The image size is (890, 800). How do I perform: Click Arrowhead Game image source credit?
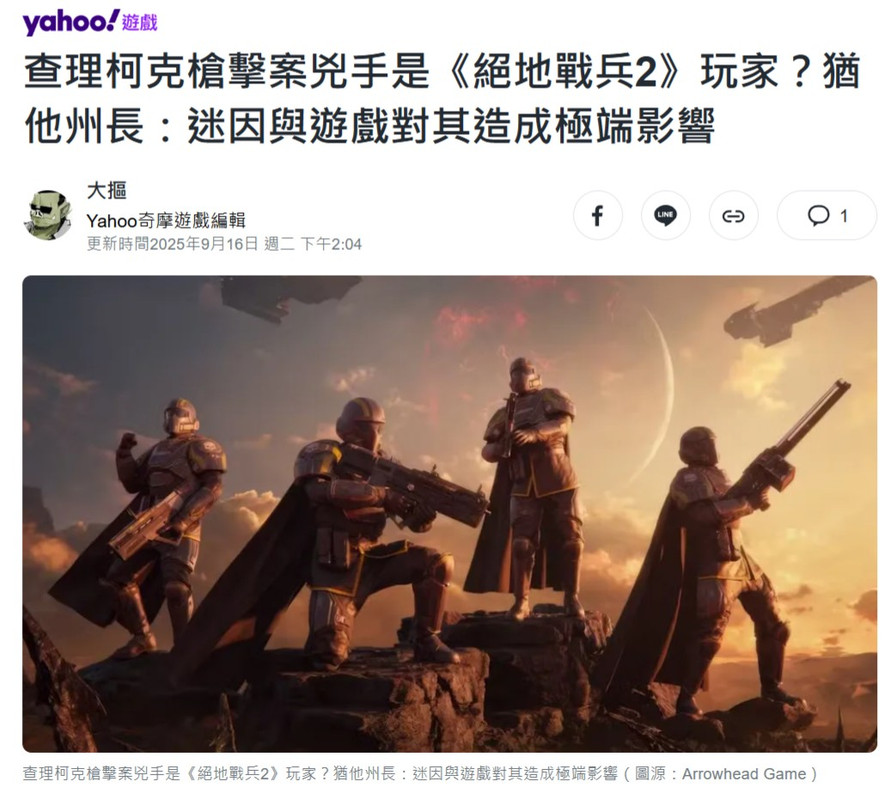(744, 773)
